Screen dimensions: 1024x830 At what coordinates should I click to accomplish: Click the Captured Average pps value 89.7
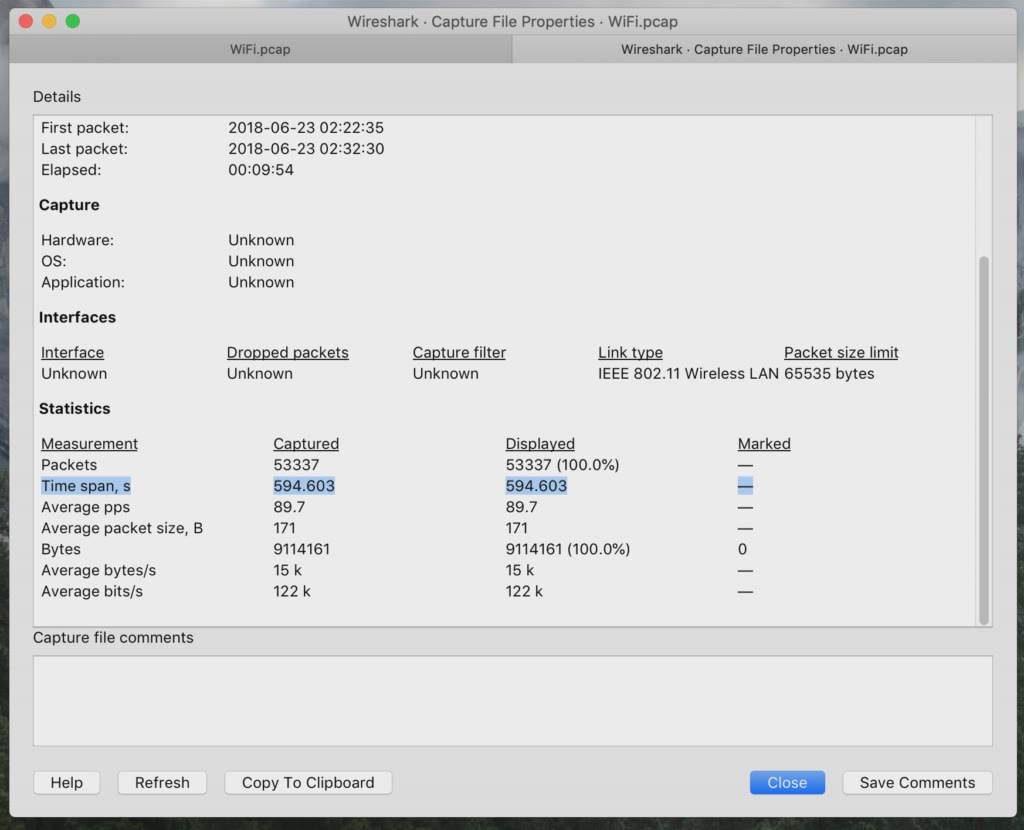pyautogui.click(x=289, y=507)
